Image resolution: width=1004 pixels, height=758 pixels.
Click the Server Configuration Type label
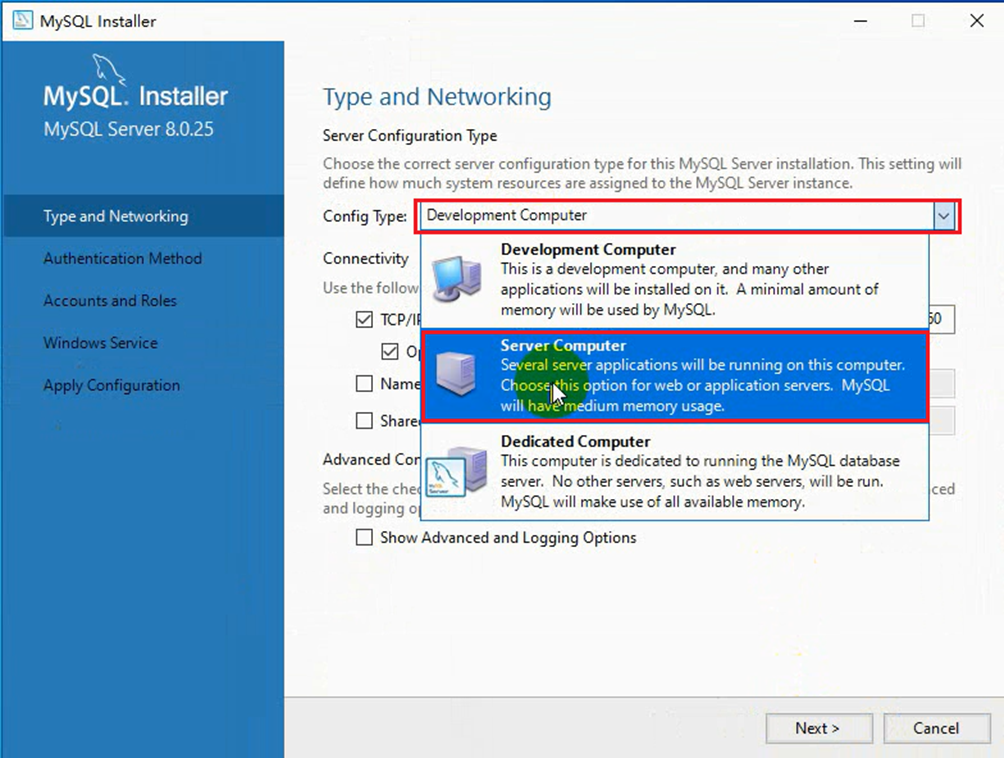pyautogui.click(x=410, y=136)
